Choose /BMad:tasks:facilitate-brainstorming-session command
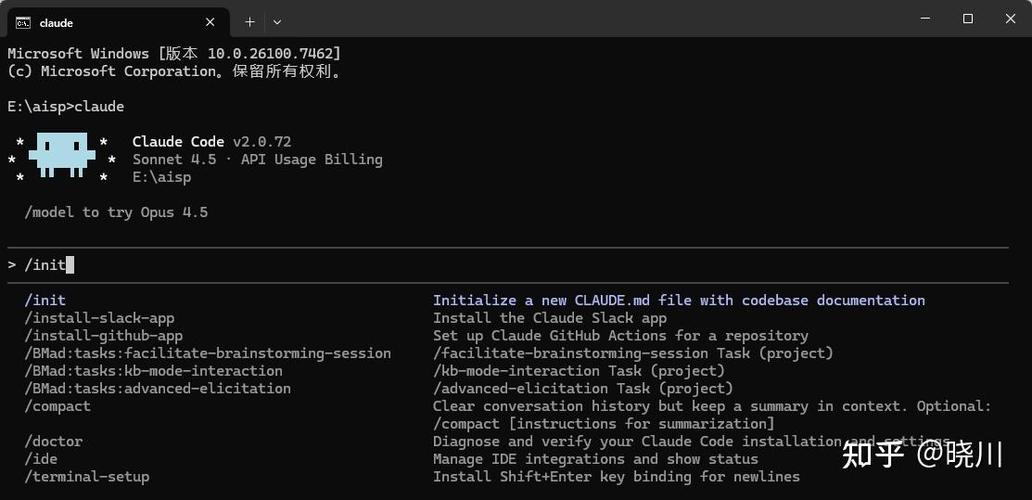 point(208,353)
